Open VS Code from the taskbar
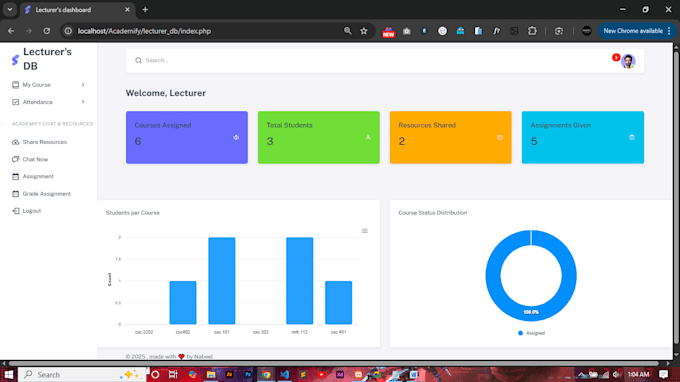 click(284, 374)
